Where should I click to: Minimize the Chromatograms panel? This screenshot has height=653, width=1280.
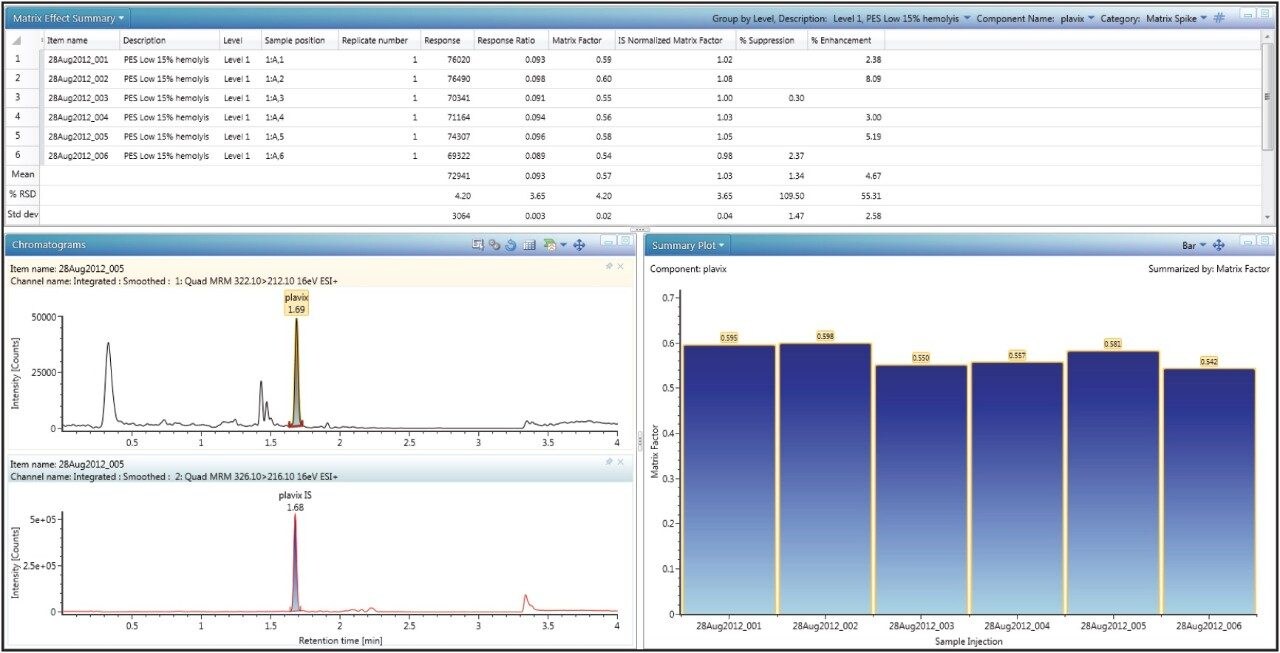point(608,241)
